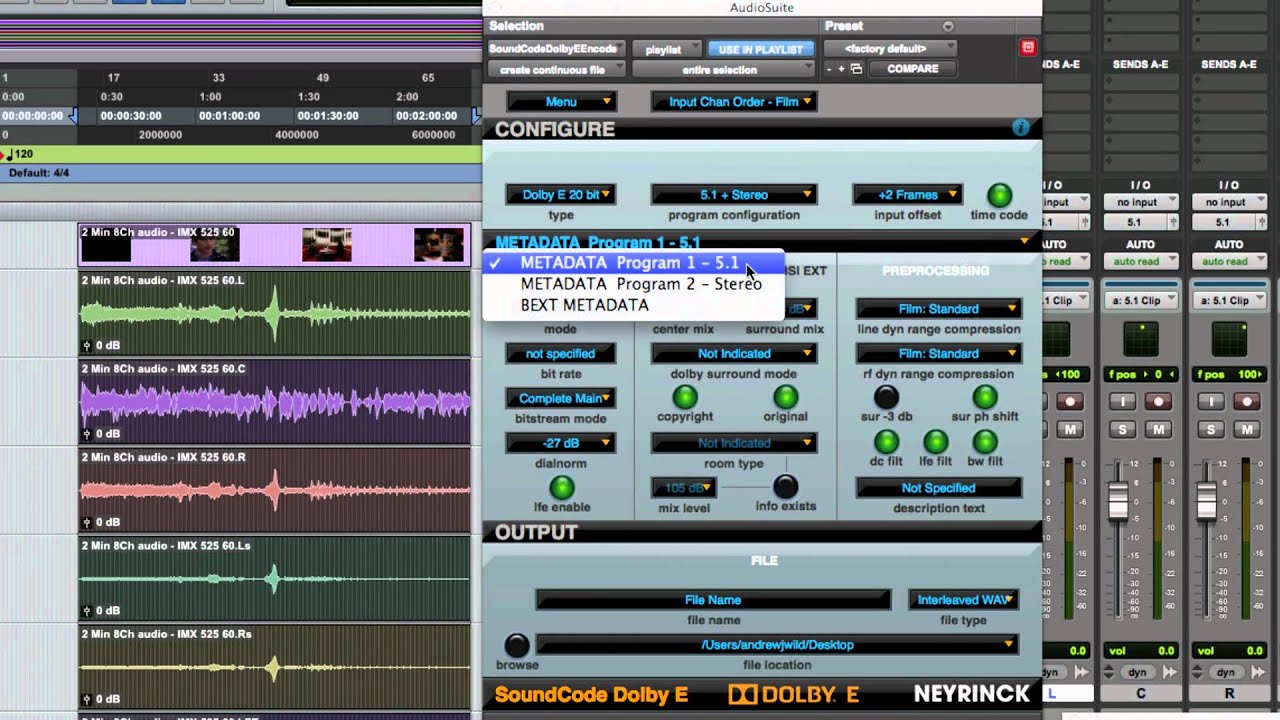This screenshot has height=720, width=1280.
Task: Toggle the bw filt button
Action: (x=985, y=441)
